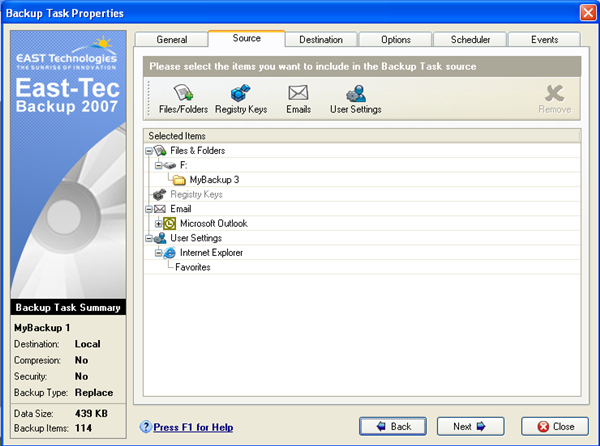Click the Selected Items column header
This screenshot has width=600, height=446.
pos(362,136)
